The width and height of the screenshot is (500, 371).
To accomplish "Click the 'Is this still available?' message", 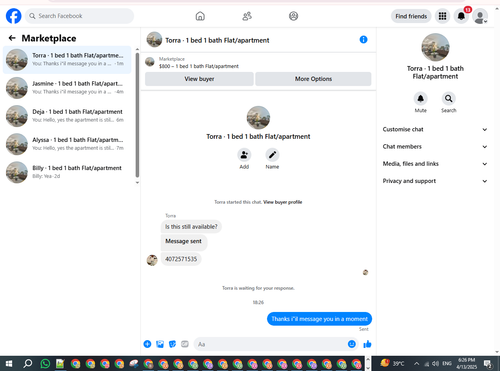I will pyautogui.click(x=191, y=227).
